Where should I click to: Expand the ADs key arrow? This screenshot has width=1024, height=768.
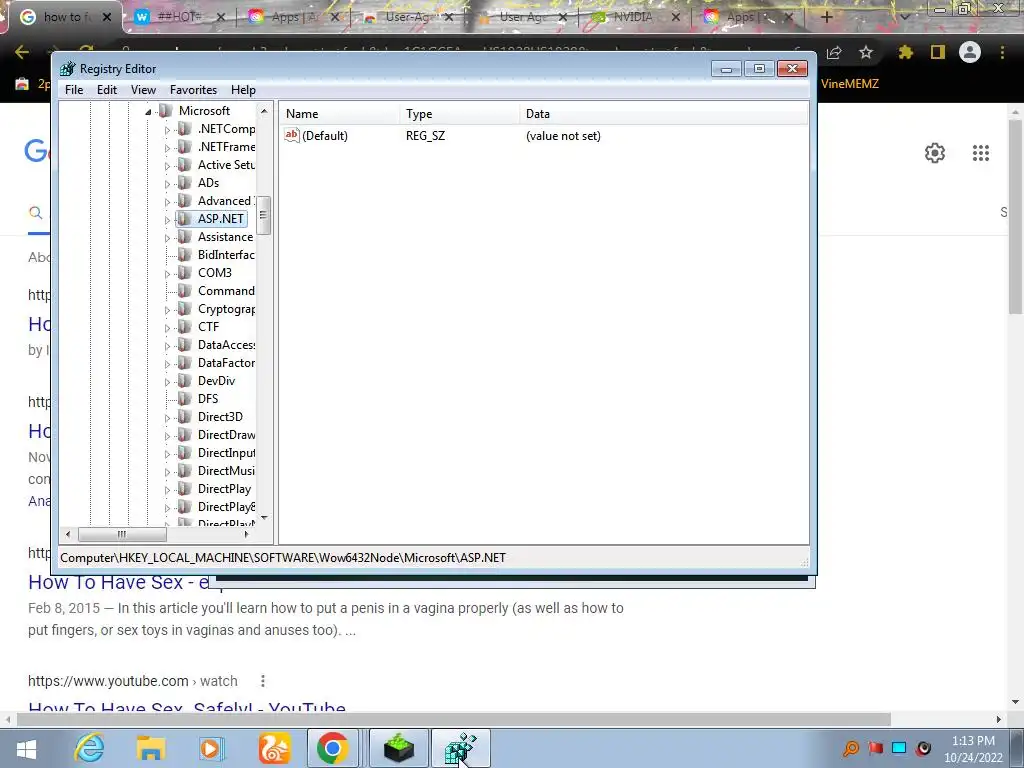pyautogui.click(x=167, y=184)
